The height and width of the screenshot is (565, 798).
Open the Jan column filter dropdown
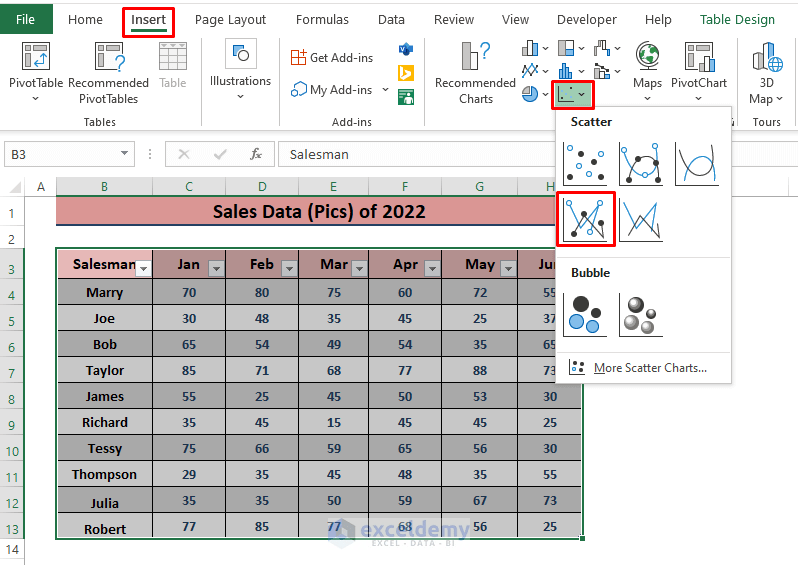click(x=216, y=268)
